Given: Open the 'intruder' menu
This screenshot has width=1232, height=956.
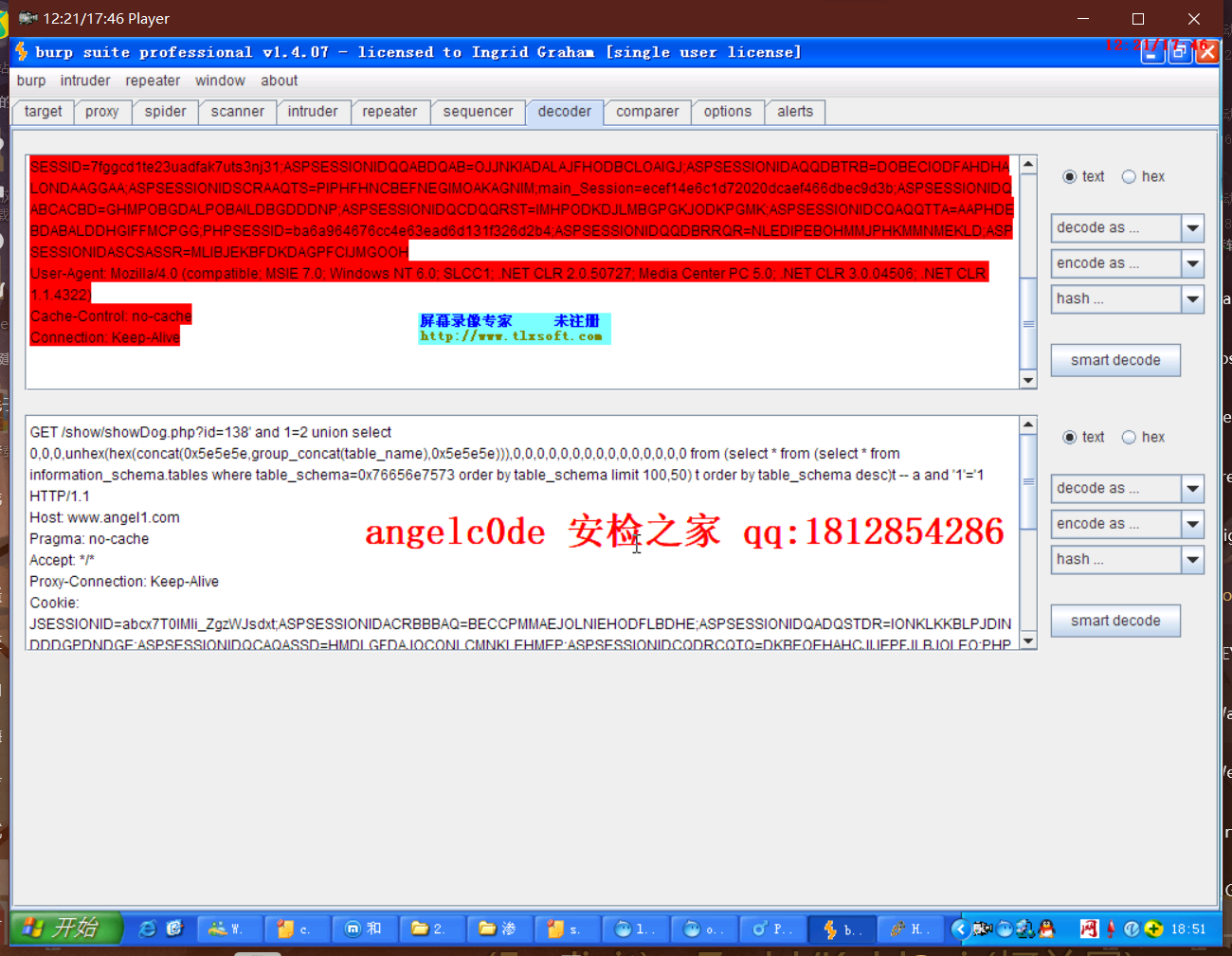Looking at the screenshot, I should [85, 81].
